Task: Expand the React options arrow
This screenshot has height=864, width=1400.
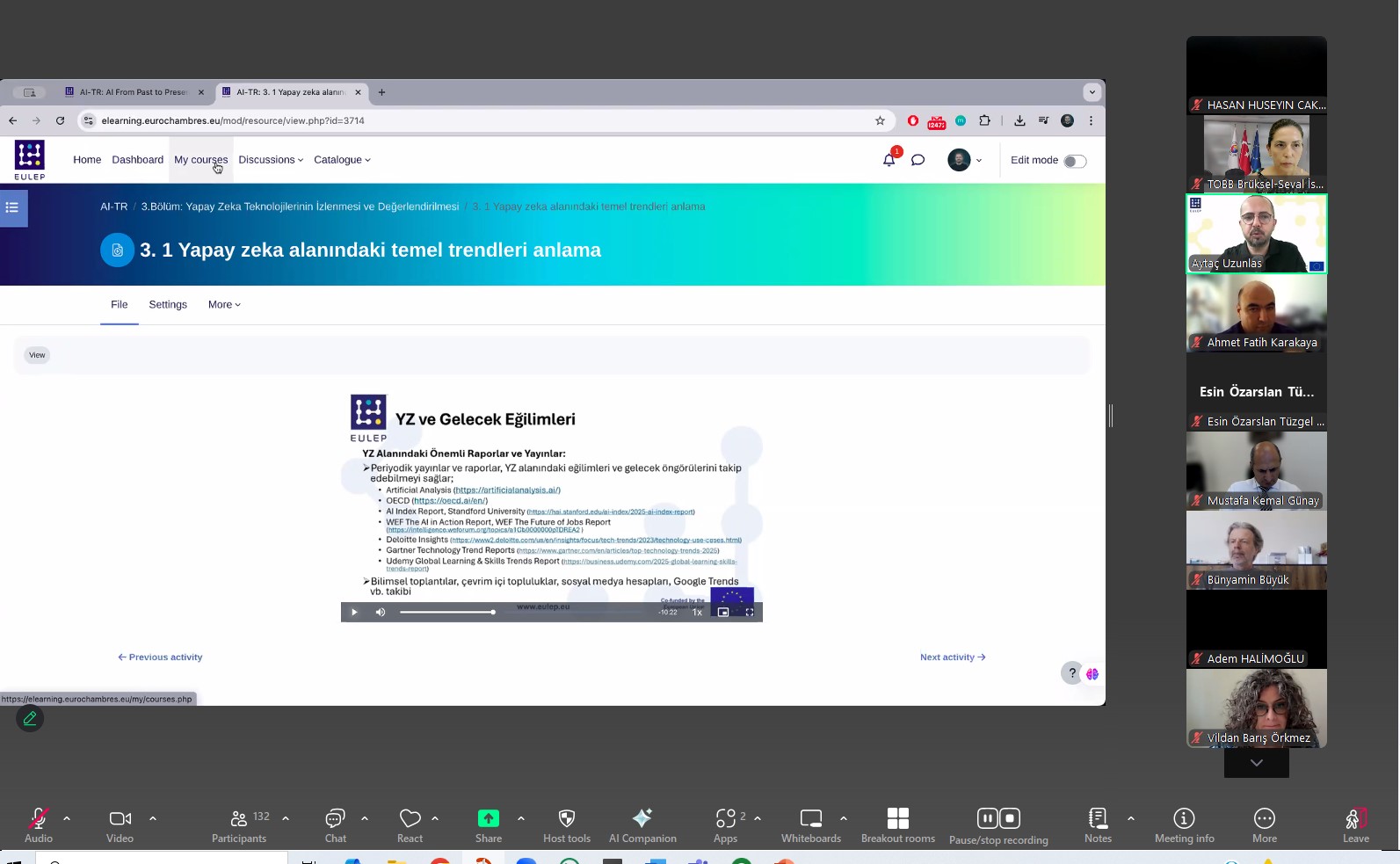Action: [x=435, y=818]
